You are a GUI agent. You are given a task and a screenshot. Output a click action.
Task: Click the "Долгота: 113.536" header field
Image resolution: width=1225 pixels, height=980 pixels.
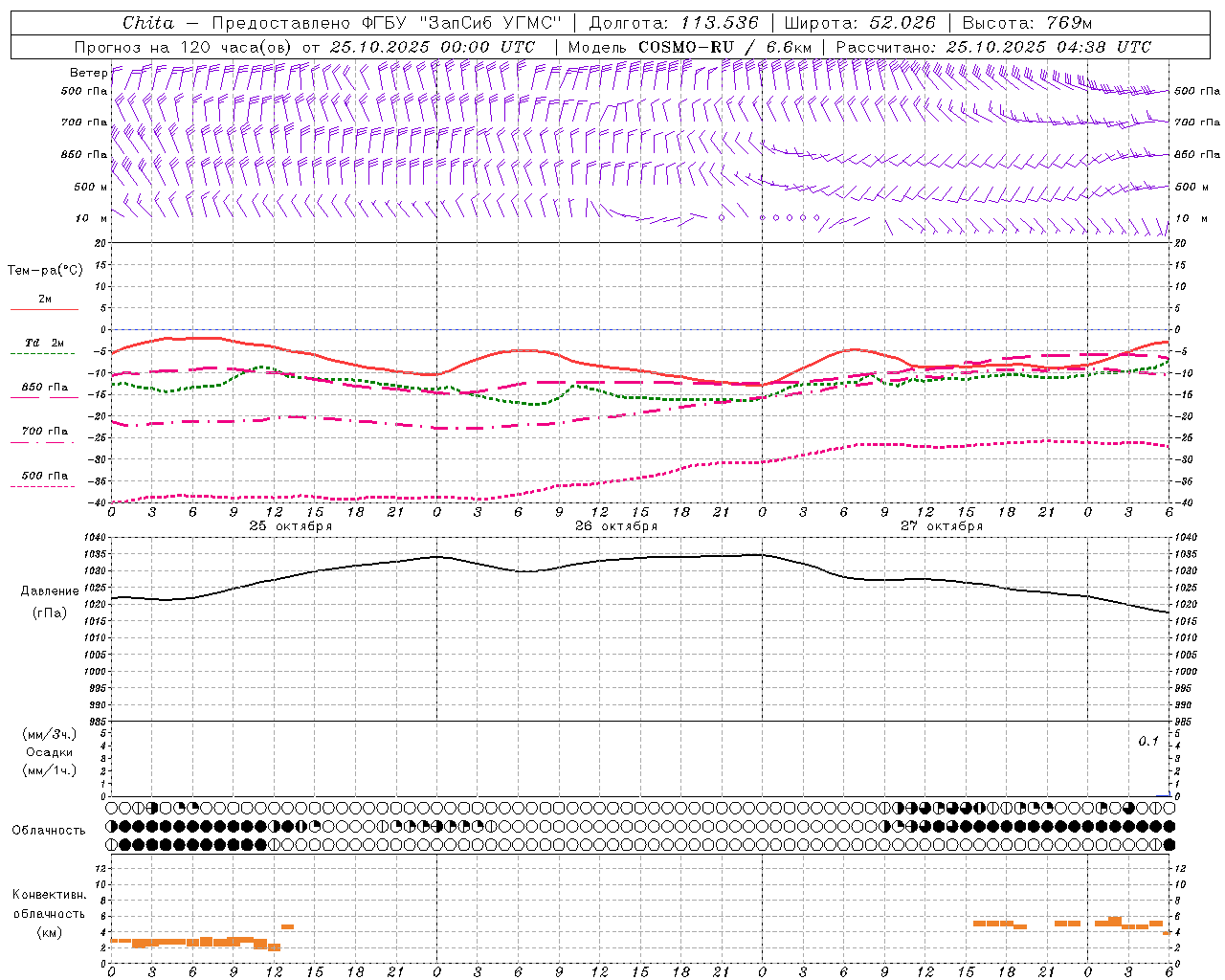tap(674, 23)
